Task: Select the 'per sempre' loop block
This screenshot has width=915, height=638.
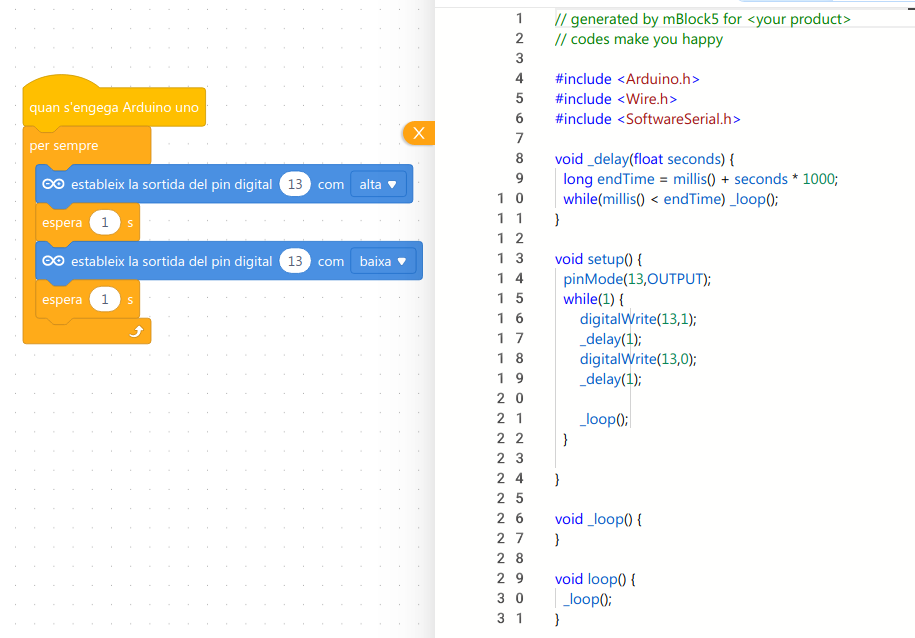Action: pyautogui.click(x=63, y=146)
